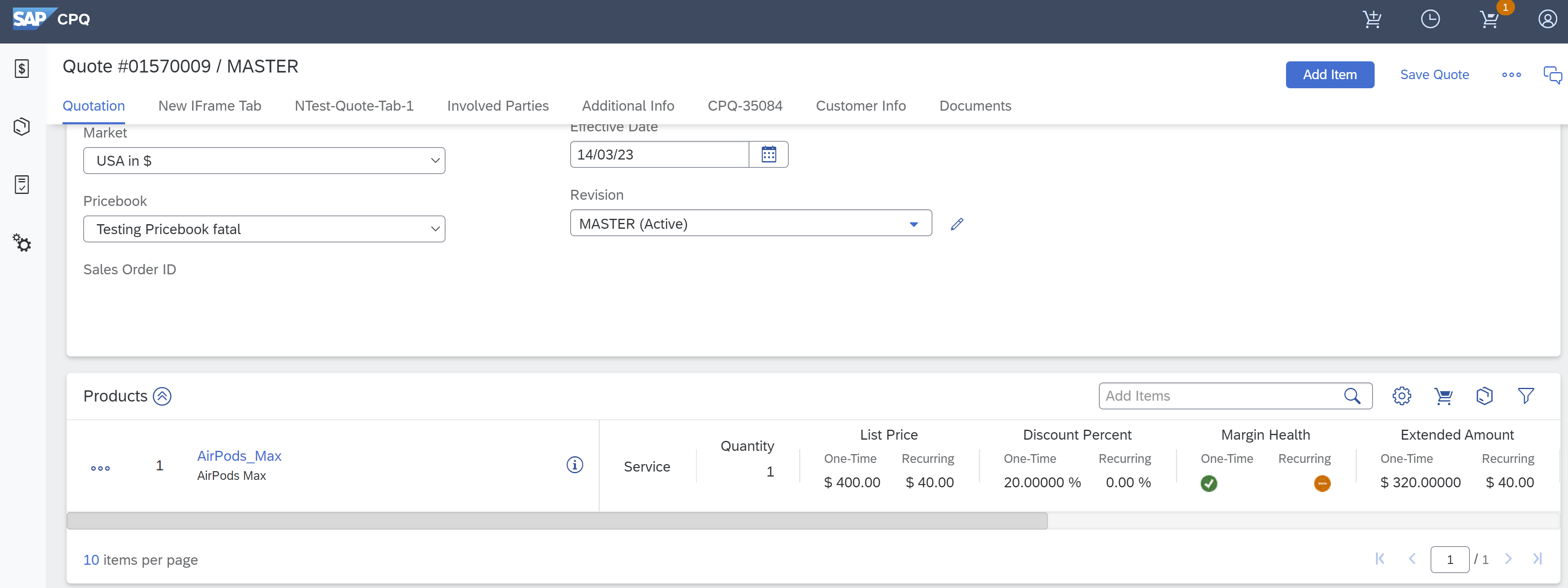This screenshot has width=1568, height=588.
Task: Click the Service cell
Action: 647,467
